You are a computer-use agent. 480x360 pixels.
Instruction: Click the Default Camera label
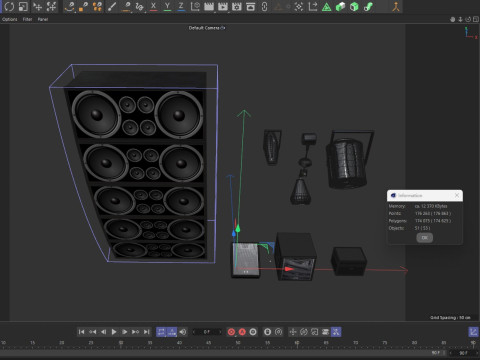[204, 28]
